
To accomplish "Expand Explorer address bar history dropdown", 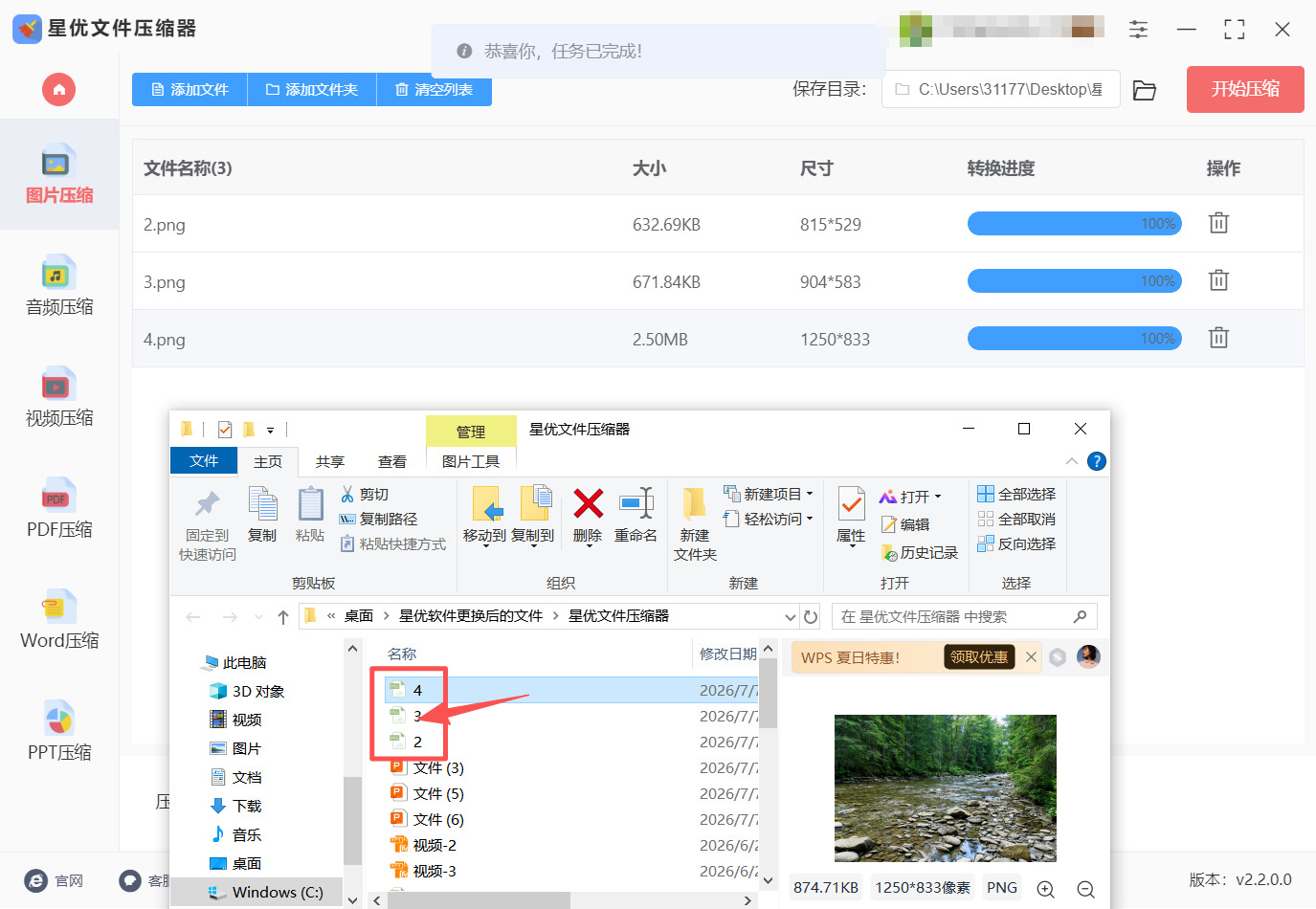I will [x=790, y=617].
